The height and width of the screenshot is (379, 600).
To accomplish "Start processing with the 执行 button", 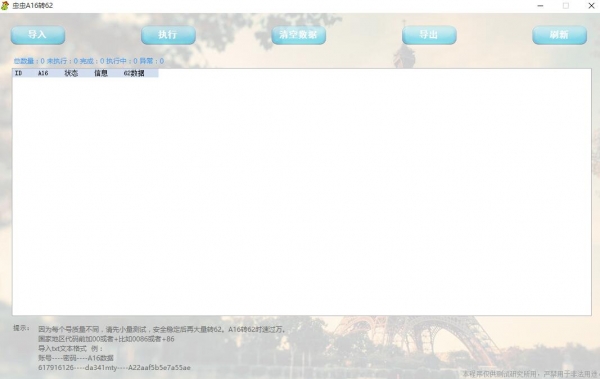I will pos(168,35).
